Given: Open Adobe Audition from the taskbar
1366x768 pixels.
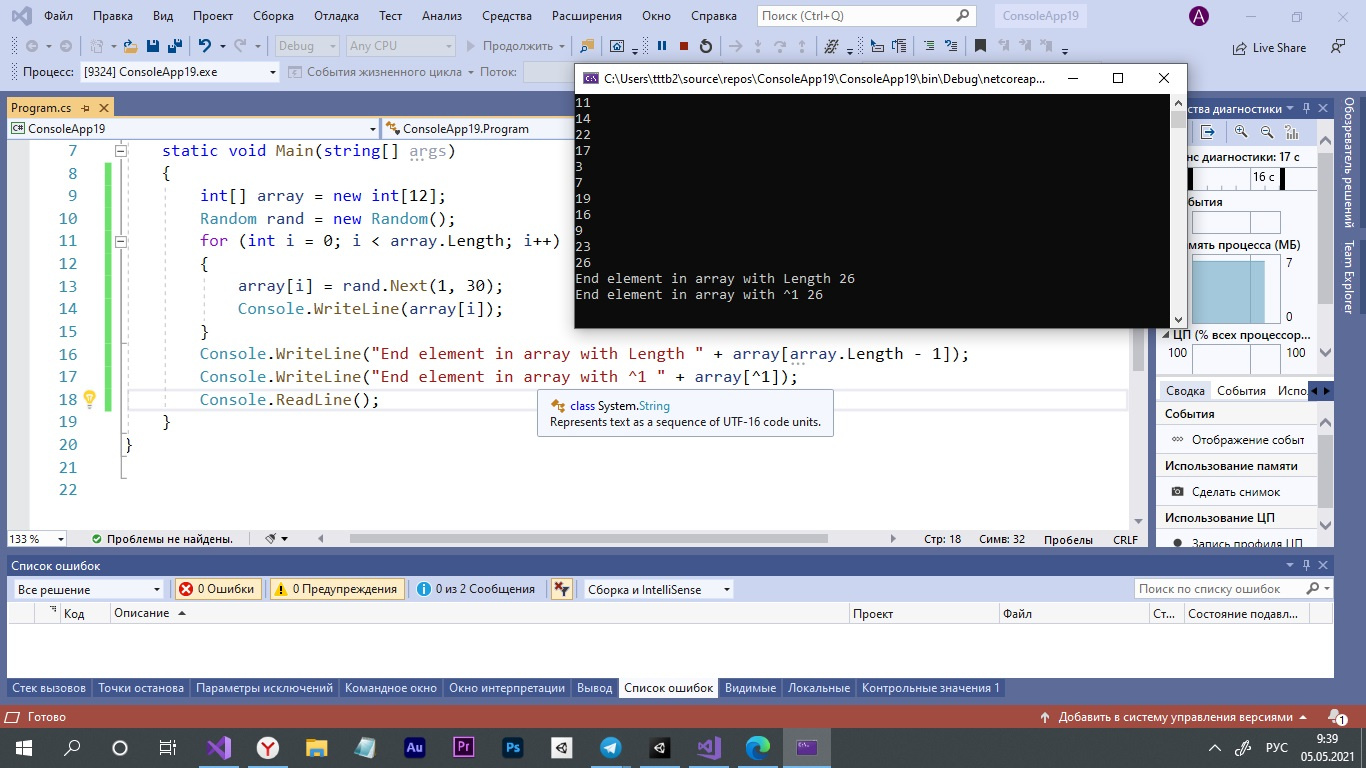Looking at the screenshot, I should point(415,747).
